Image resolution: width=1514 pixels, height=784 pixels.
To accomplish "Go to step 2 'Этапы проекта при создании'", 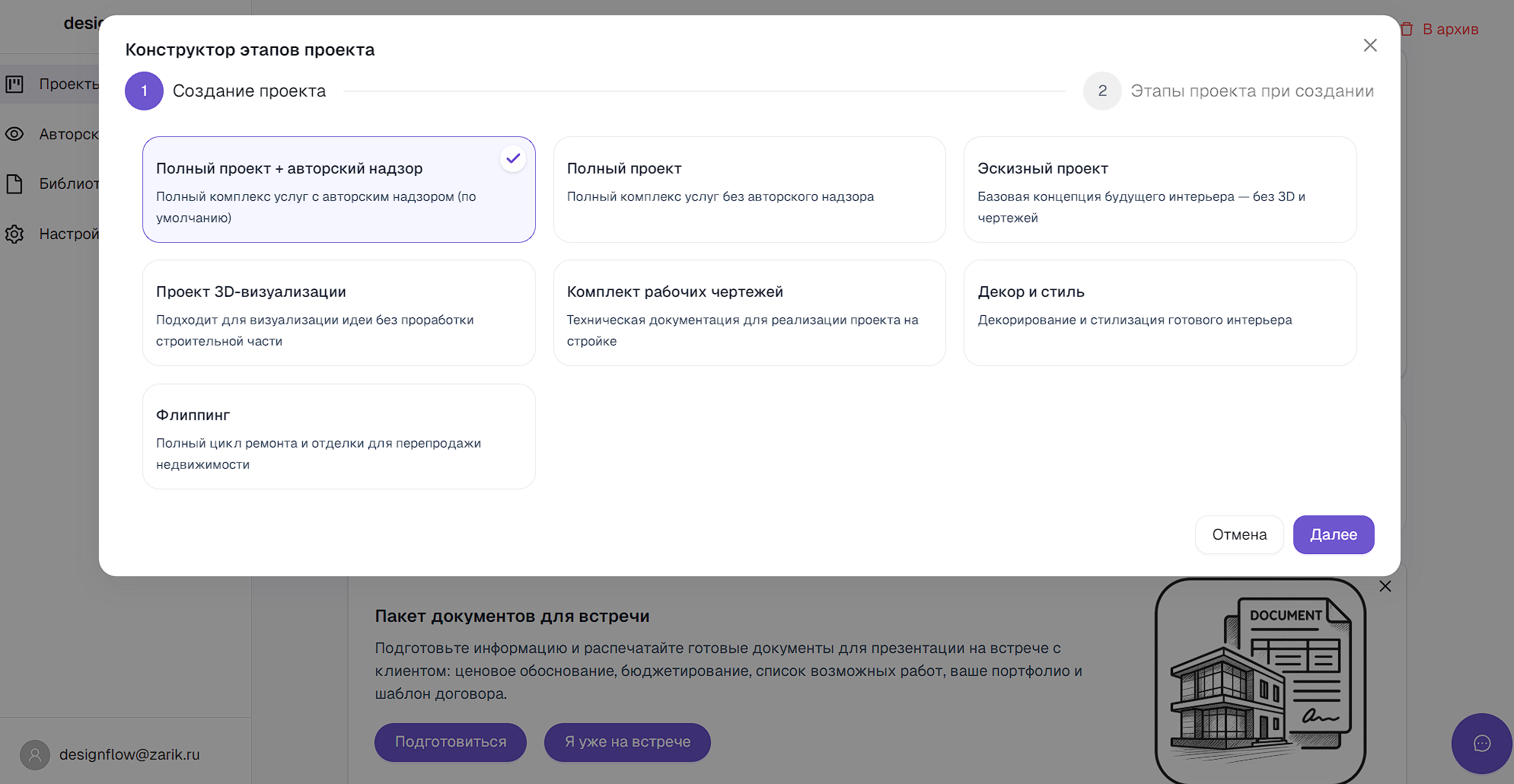I will click(1102, 91).
